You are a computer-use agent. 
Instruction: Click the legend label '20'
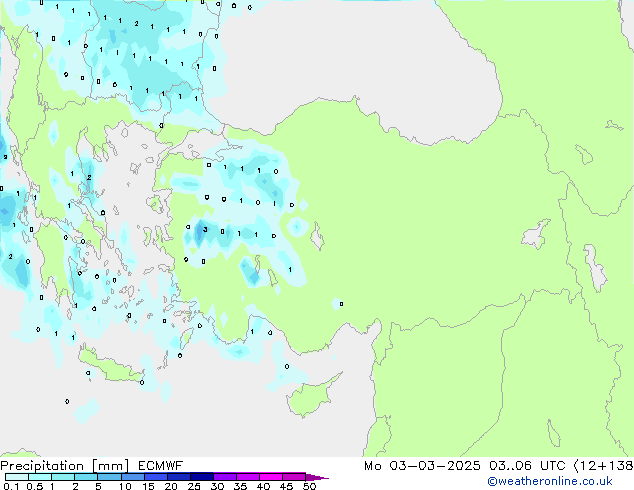pos(171,486)
